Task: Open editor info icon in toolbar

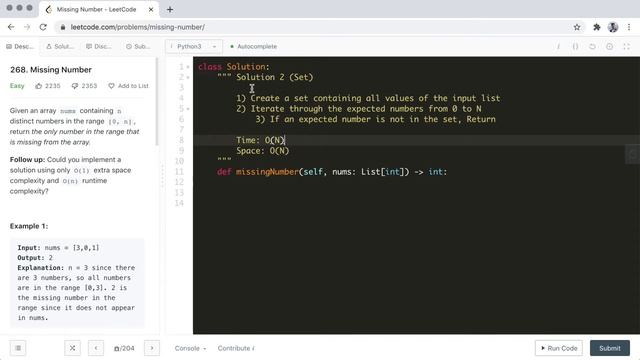Action: [x=558, y=47]
